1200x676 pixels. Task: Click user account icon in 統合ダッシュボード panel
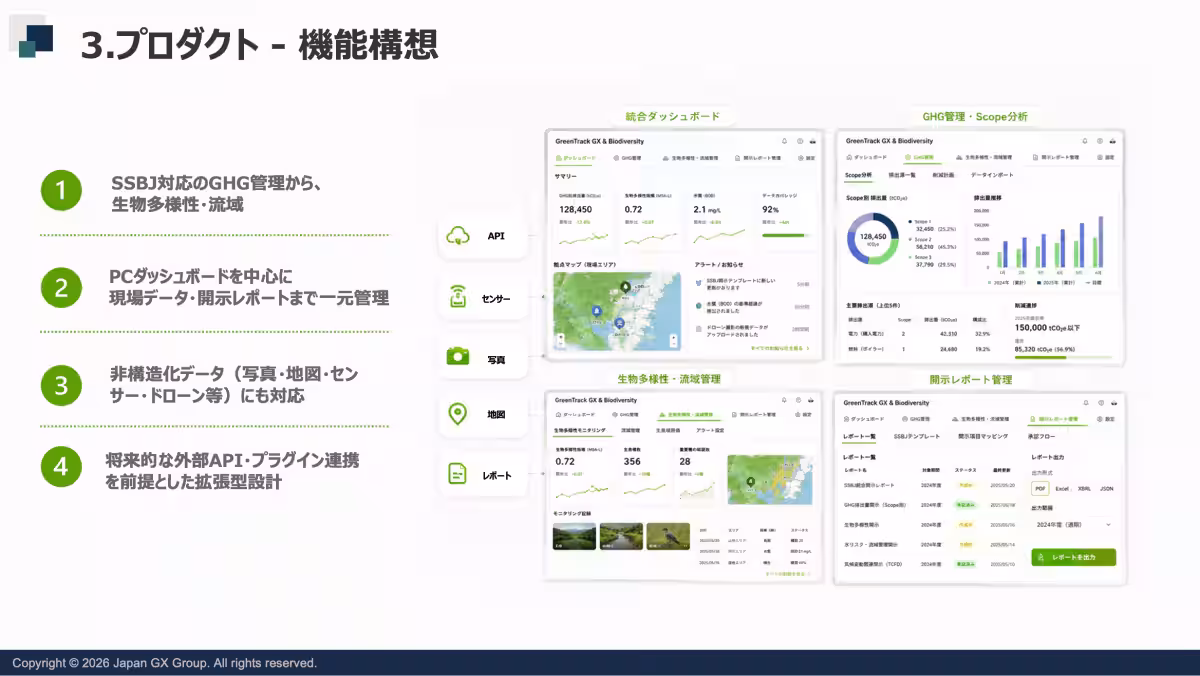point(815,141)
